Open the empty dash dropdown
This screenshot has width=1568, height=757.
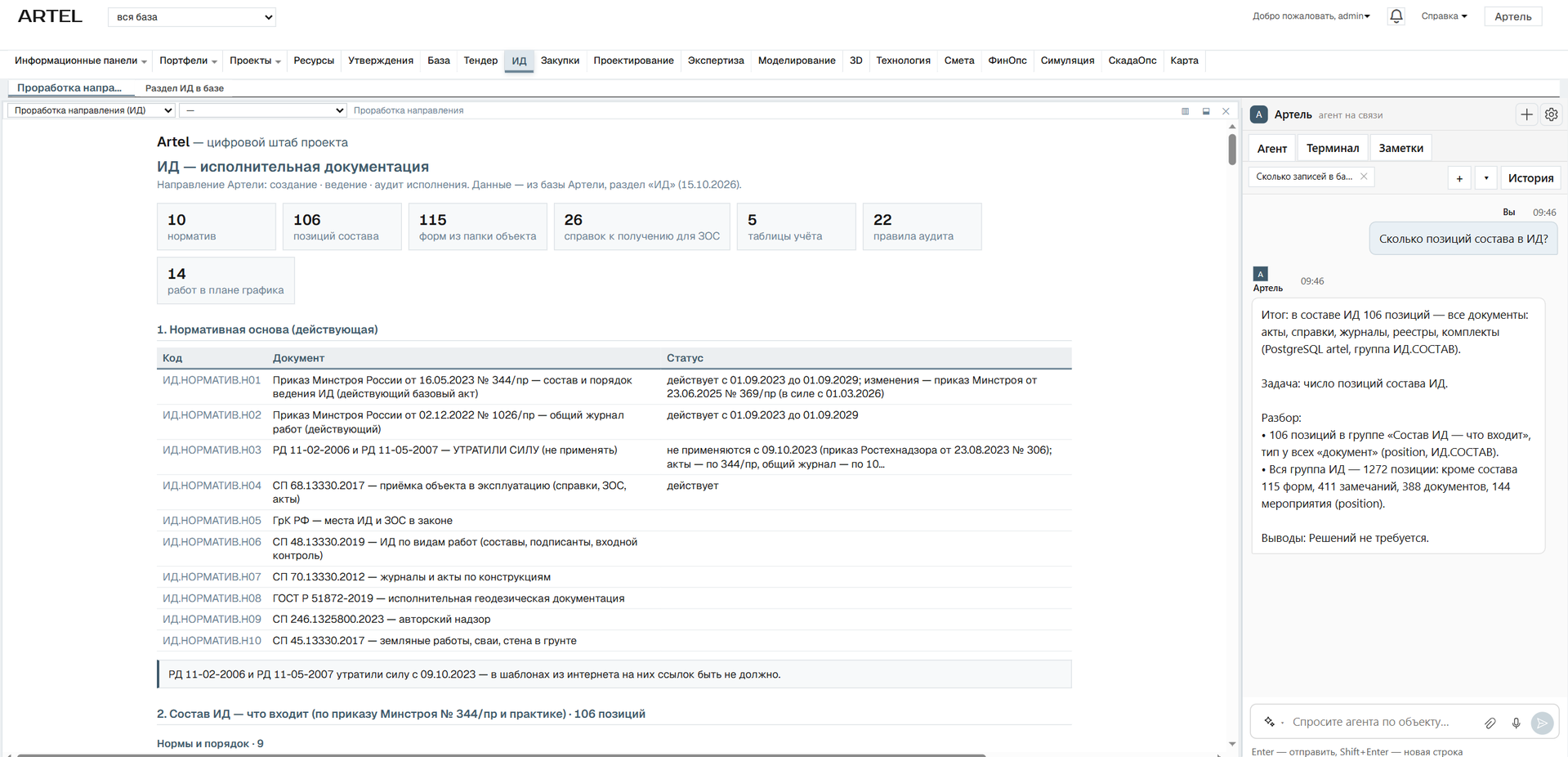point(263,110)
